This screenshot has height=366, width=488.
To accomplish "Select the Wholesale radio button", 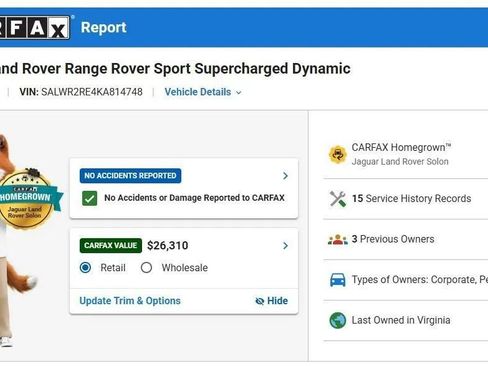I will [146, 267].
